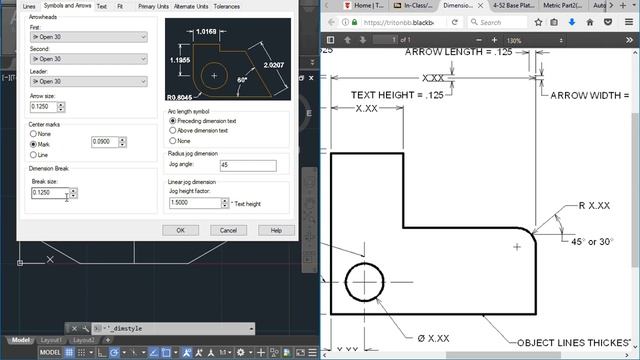Viewport: 640px width, 360px height.
Task: Click the command line wrench customize icon
Action: pyautogui.click(x=85, y=328)
